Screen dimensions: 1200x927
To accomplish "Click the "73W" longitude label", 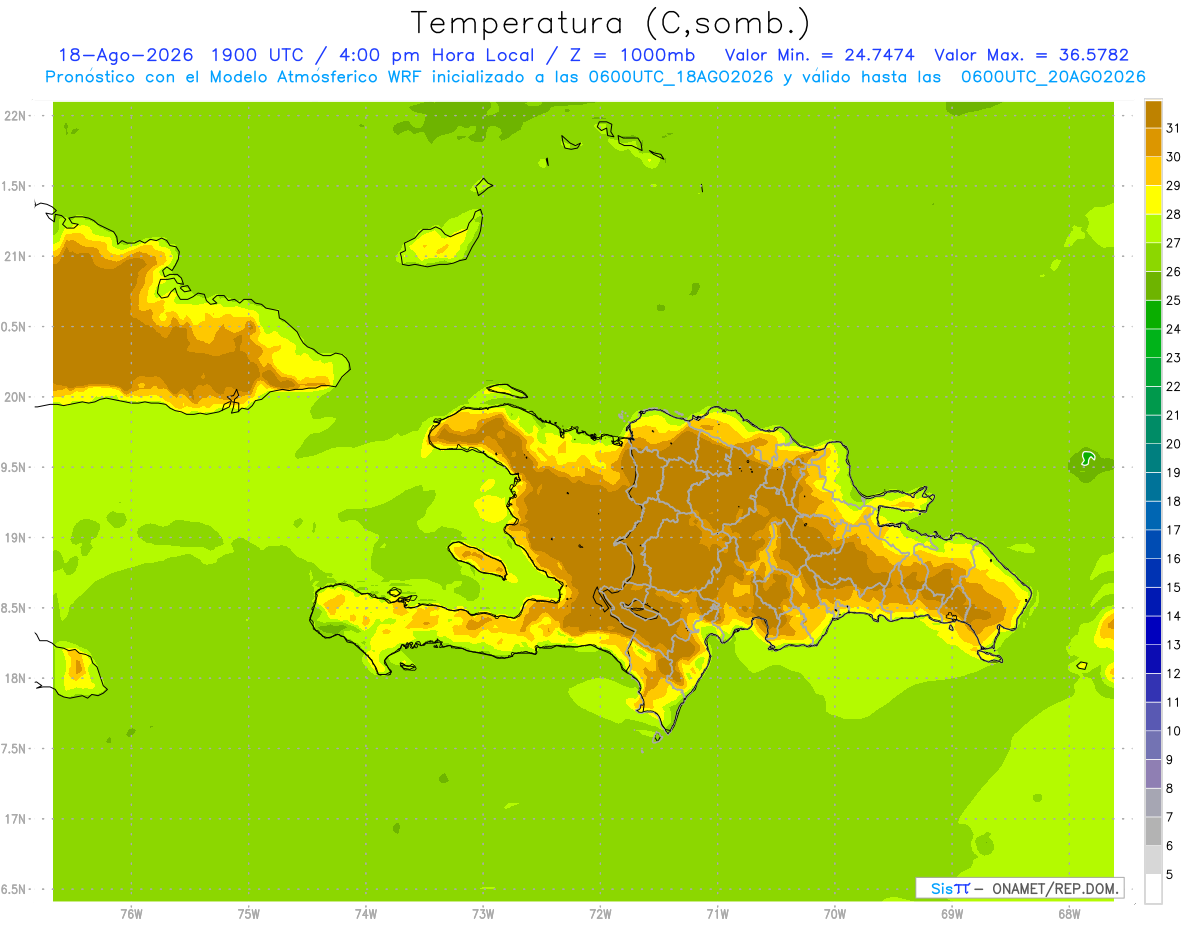I will [483, 914].
